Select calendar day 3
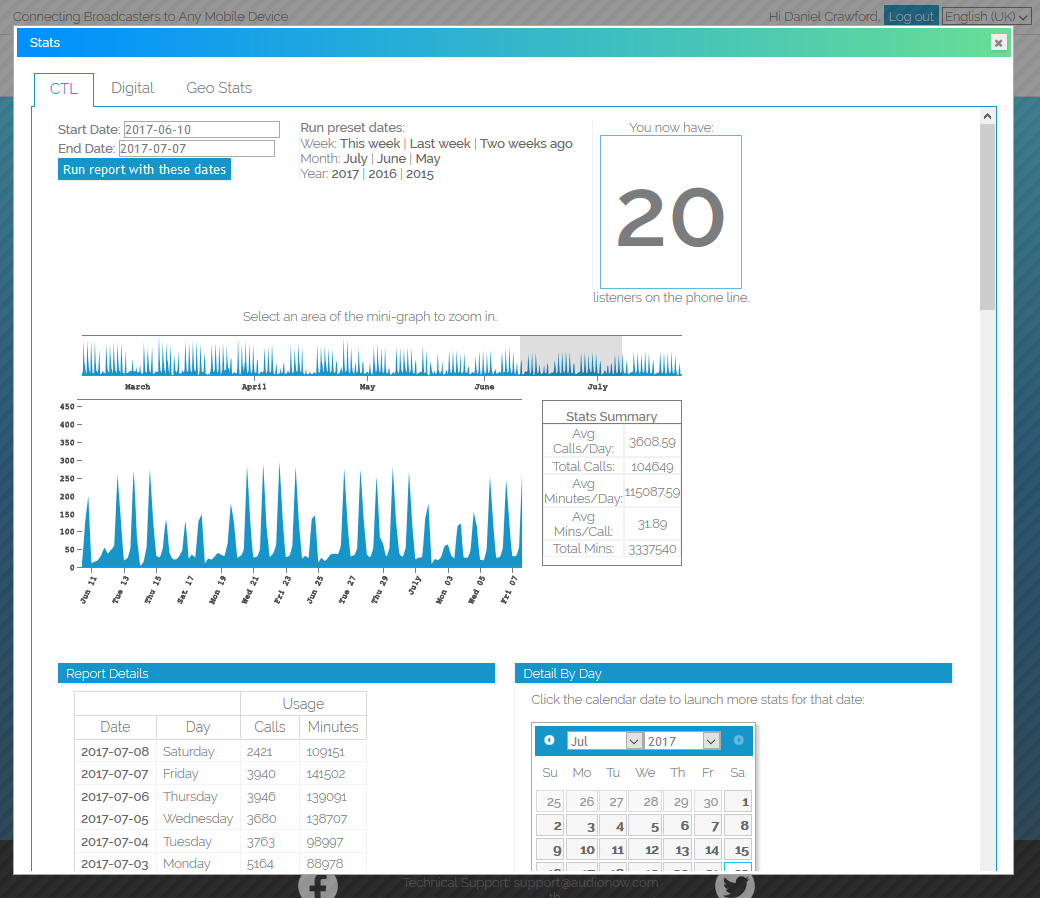Viewport: 1040px width, 898px height. [x=582, y=826]
